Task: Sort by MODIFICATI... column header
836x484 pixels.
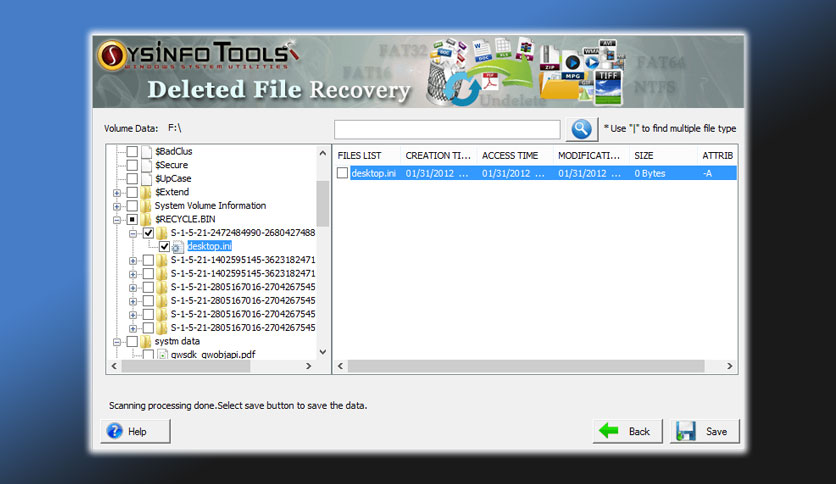Action: tap(591, 156)
